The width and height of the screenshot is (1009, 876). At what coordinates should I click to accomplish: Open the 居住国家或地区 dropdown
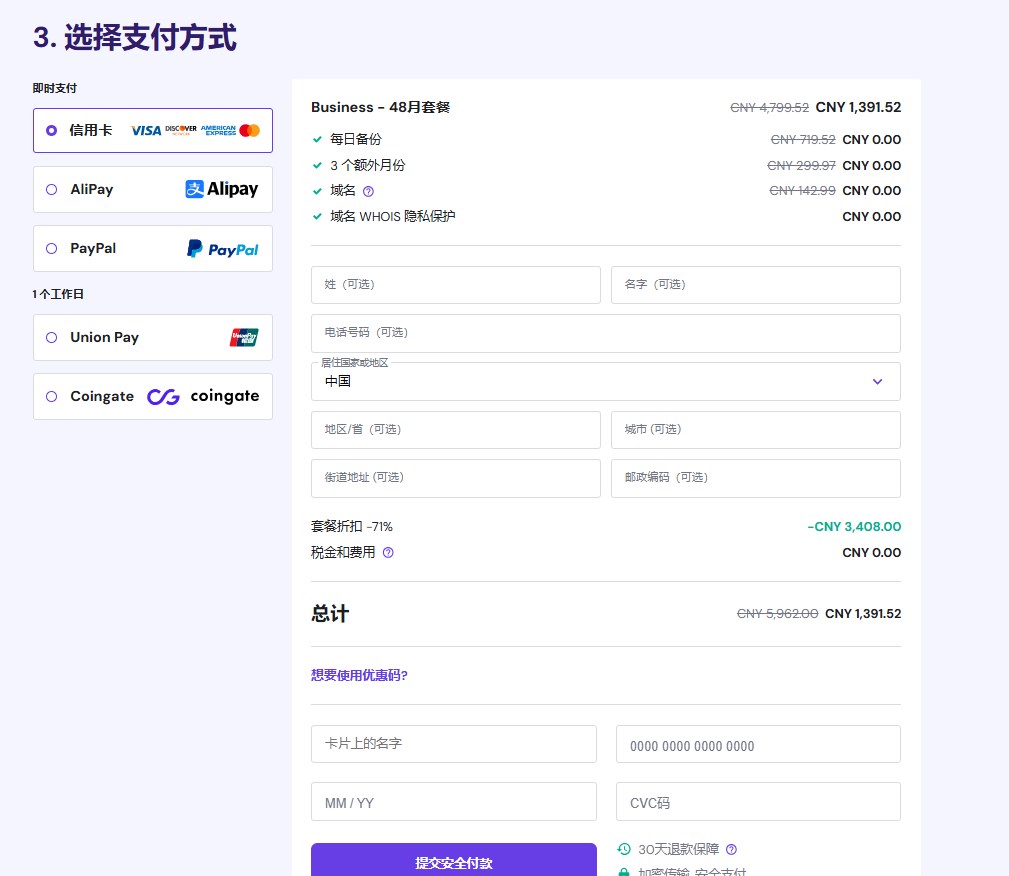pos(605,381)
